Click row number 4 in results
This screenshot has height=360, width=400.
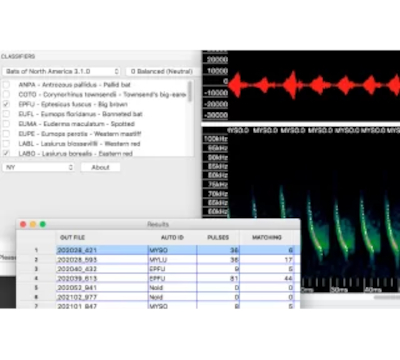(36, 278)
